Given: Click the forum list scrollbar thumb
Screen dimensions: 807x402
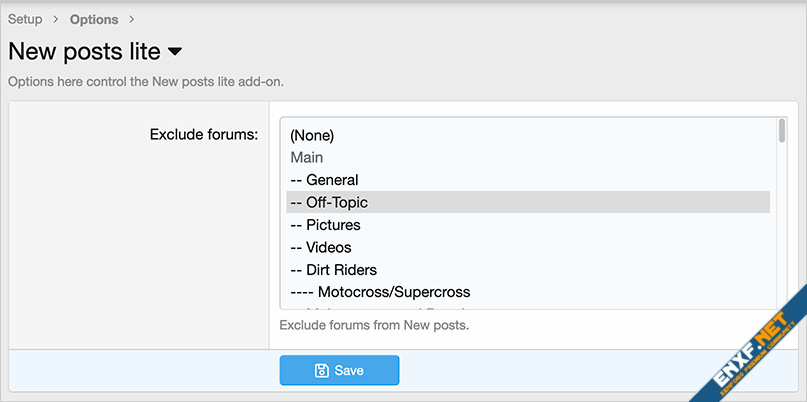Looking at the screenshot, I should coord(781,132).
